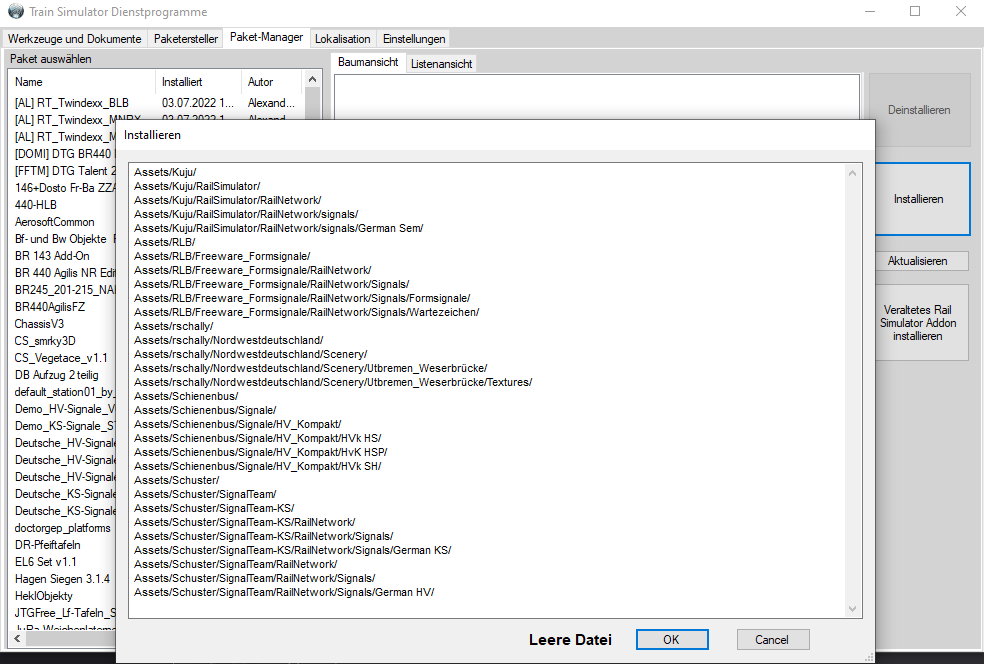
Task: Select the Paket-Manager tab
Action: click(266, 37)
